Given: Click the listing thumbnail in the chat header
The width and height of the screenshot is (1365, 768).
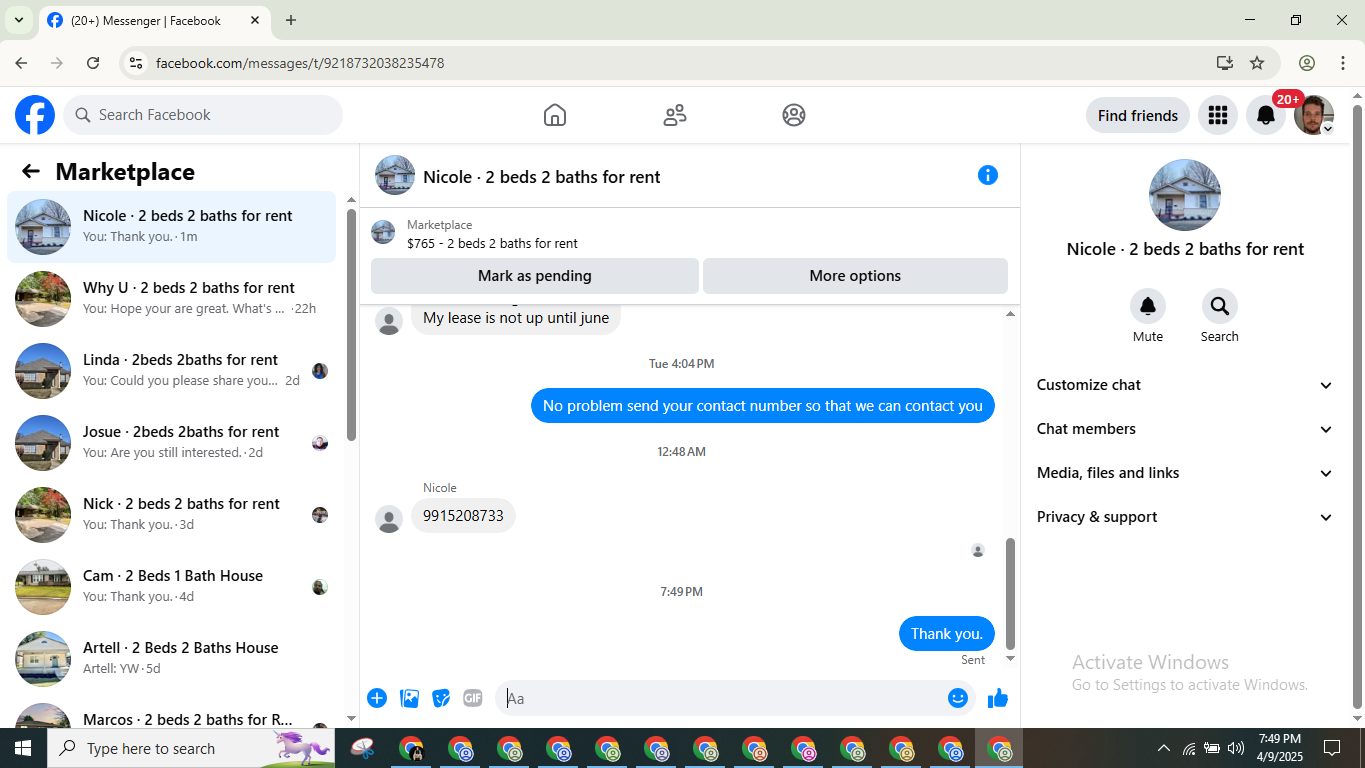Looking at the screenshot, I should (x=395, y=175).
